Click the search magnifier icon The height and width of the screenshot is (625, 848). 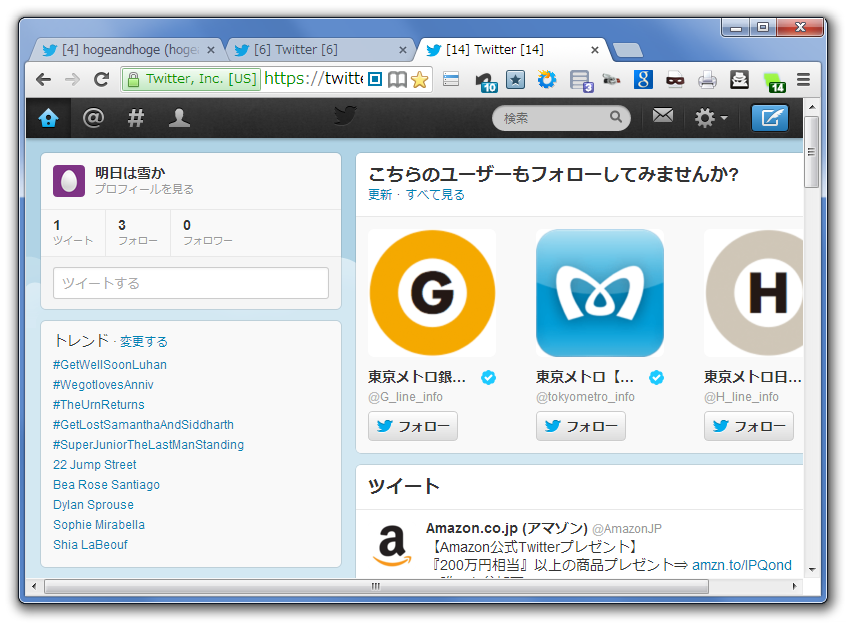click(615, 117)
